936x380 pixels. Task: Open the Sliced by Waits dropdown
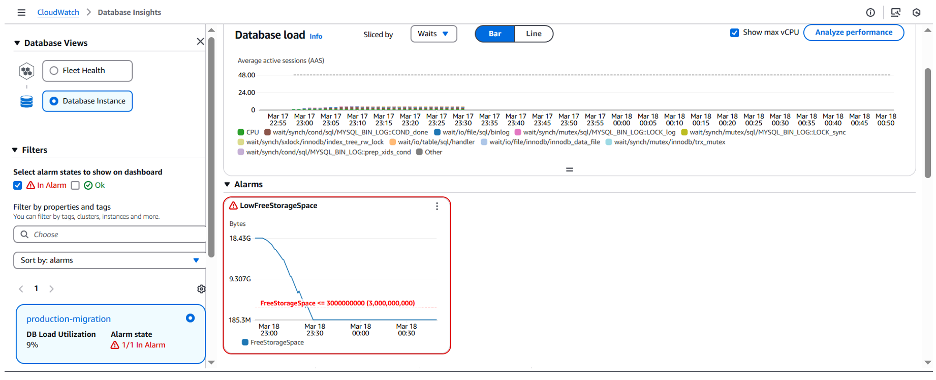tap(433, 33)
